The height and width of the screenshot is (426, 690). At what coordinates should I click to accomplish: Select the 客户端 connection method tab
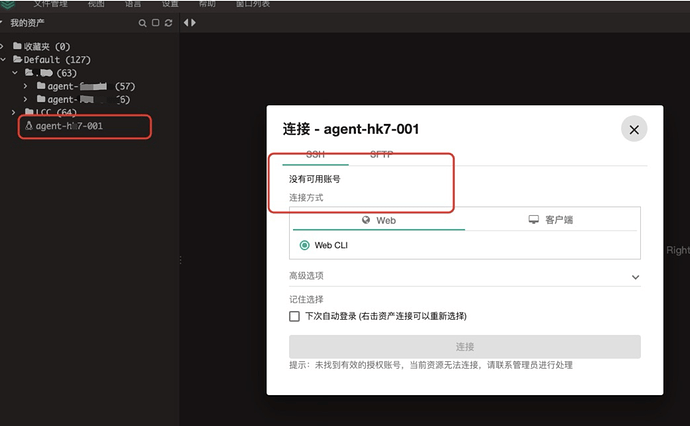click(551, 220)
